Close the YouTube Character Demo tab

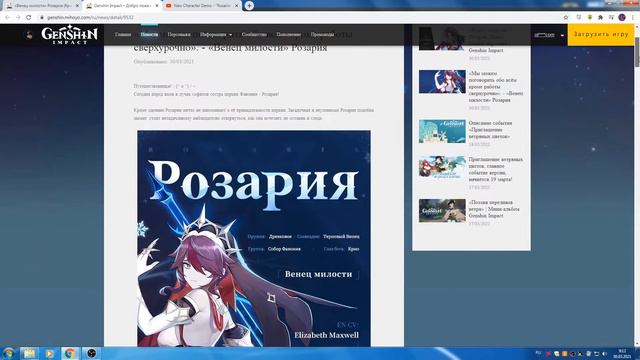tap(236, 6)
